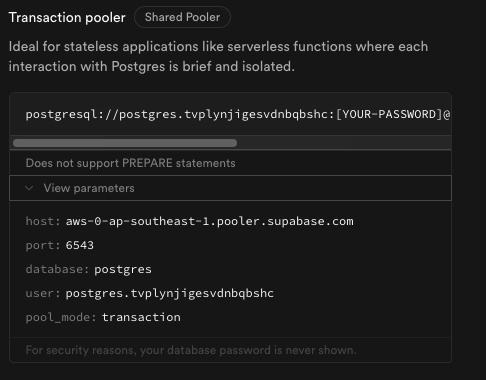Click the host parameter label
Image resolution: width=486 pixels, height=380 pixels.
pos(43,221)
